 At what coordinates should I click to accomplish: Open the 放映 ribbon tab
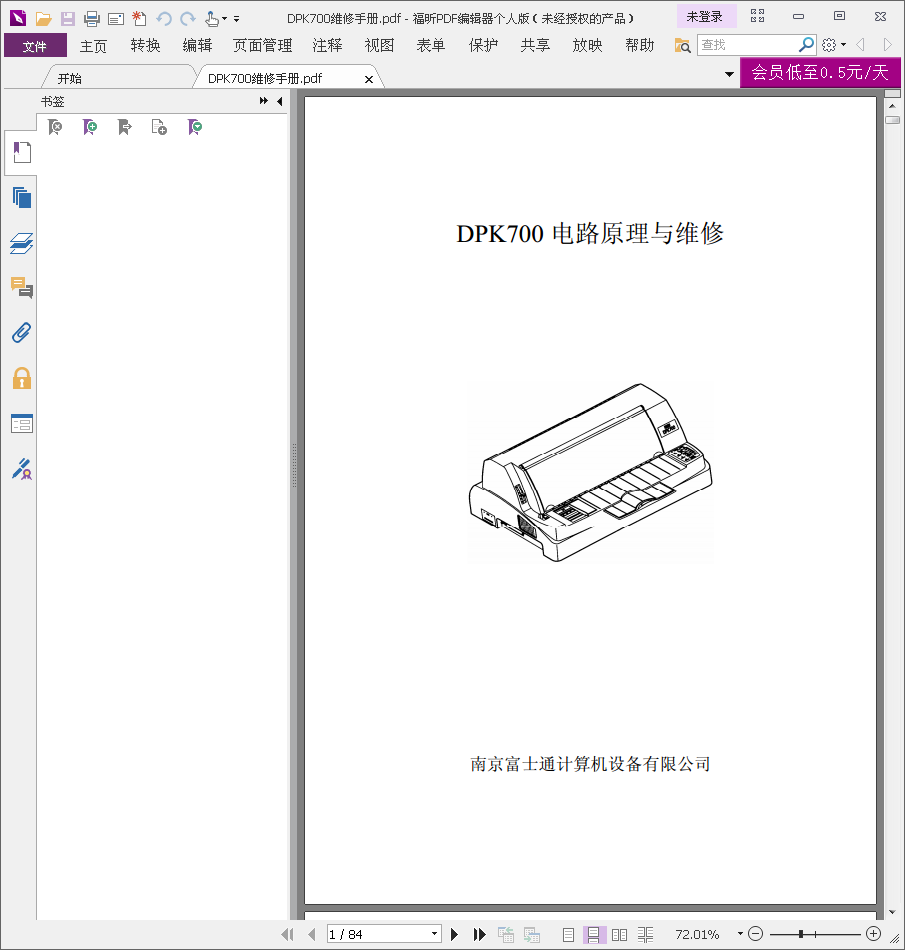588,45
